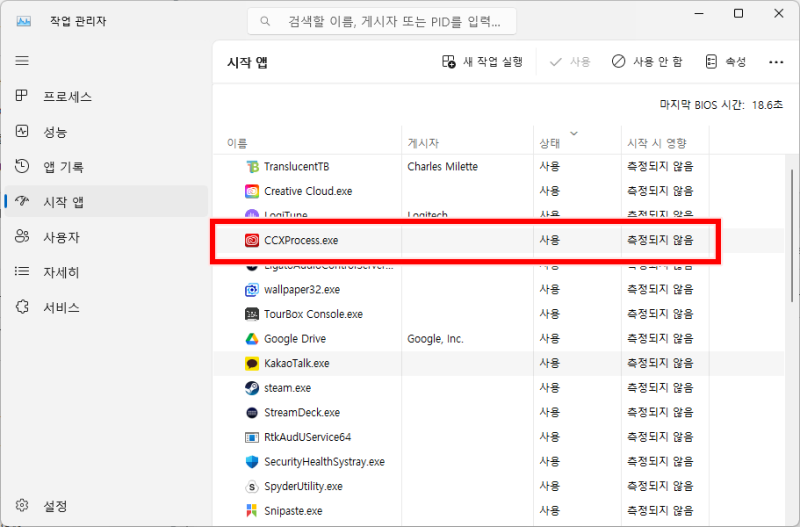Click the TourBox Console.exe icon
Viewport: 800px width, 527px height.
click(252, 314)
